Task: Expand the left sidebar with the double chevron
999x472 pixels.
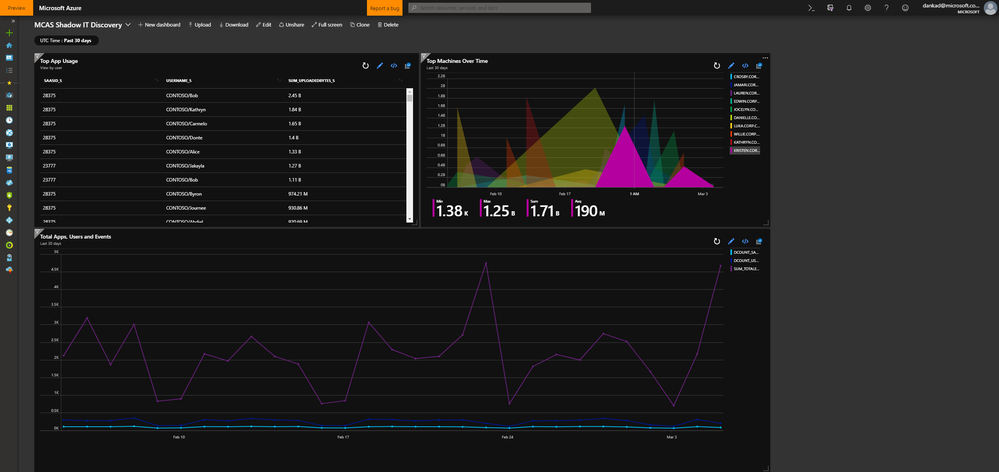Action: click(13, 21)
